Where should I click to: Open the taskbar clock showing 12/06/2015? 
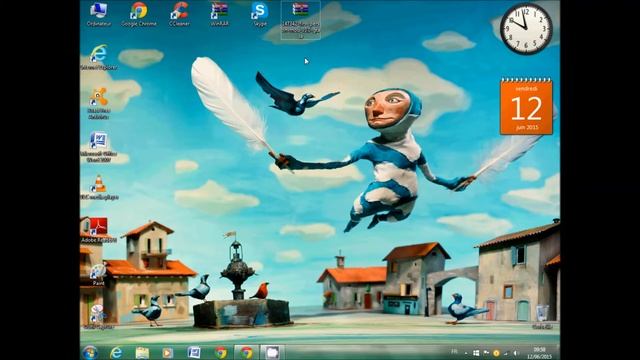point(539,353)
